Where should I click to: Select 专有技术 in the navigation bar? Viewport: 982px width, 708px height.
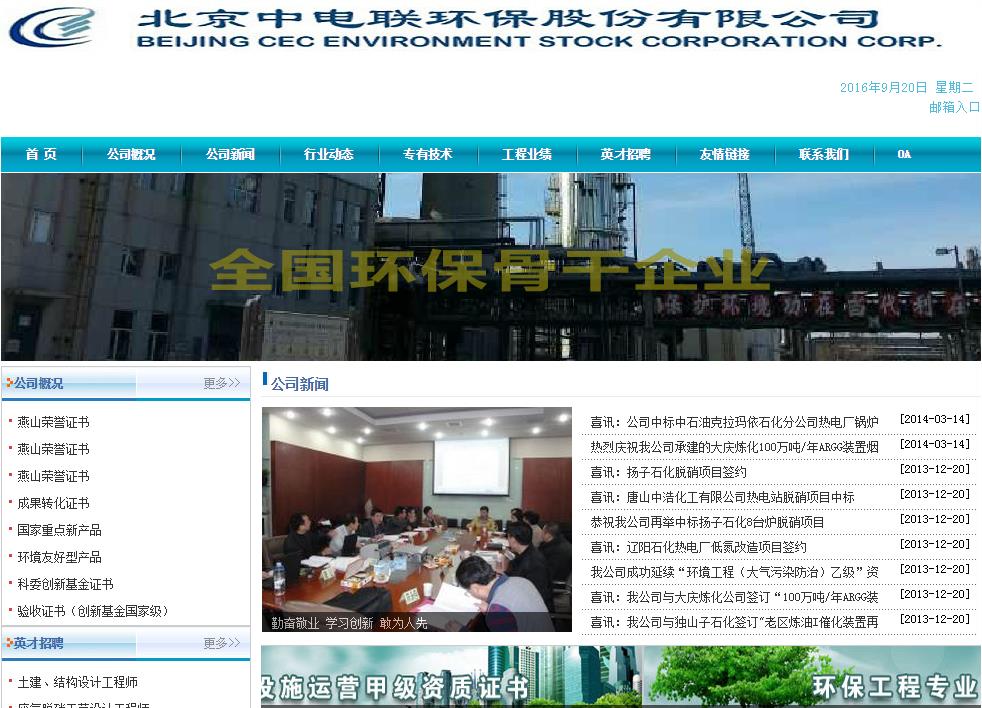click(428, 154)
